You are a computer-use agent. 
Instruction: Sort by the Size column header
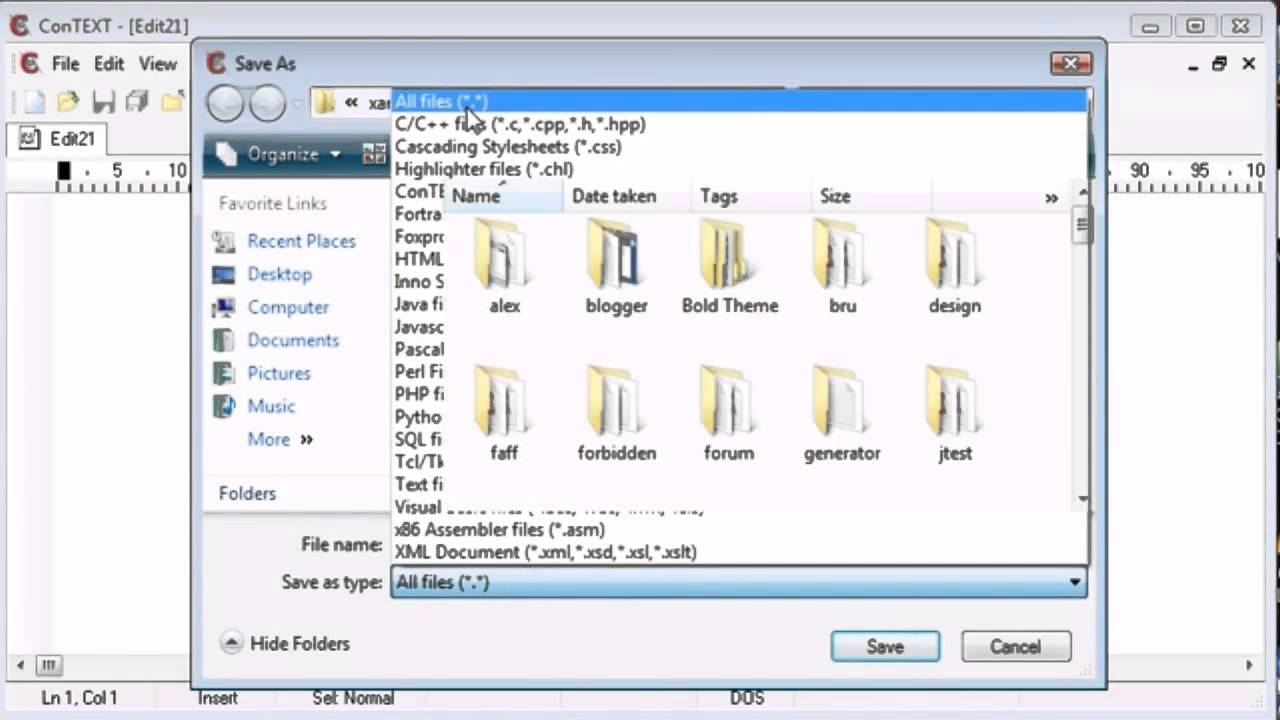click(x=870, y=196)
